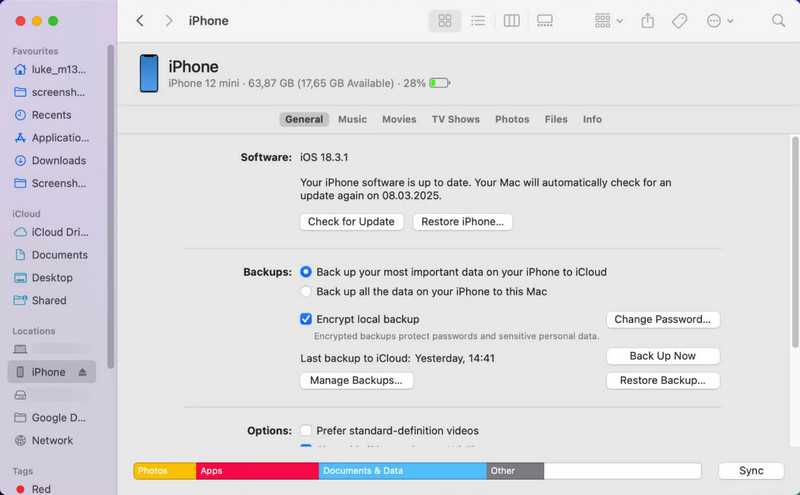Image resolution: width=800 pixels, height=495 pixels.
Task: Eject the iPhone using eject icon
Action: (x=82, y=372)
